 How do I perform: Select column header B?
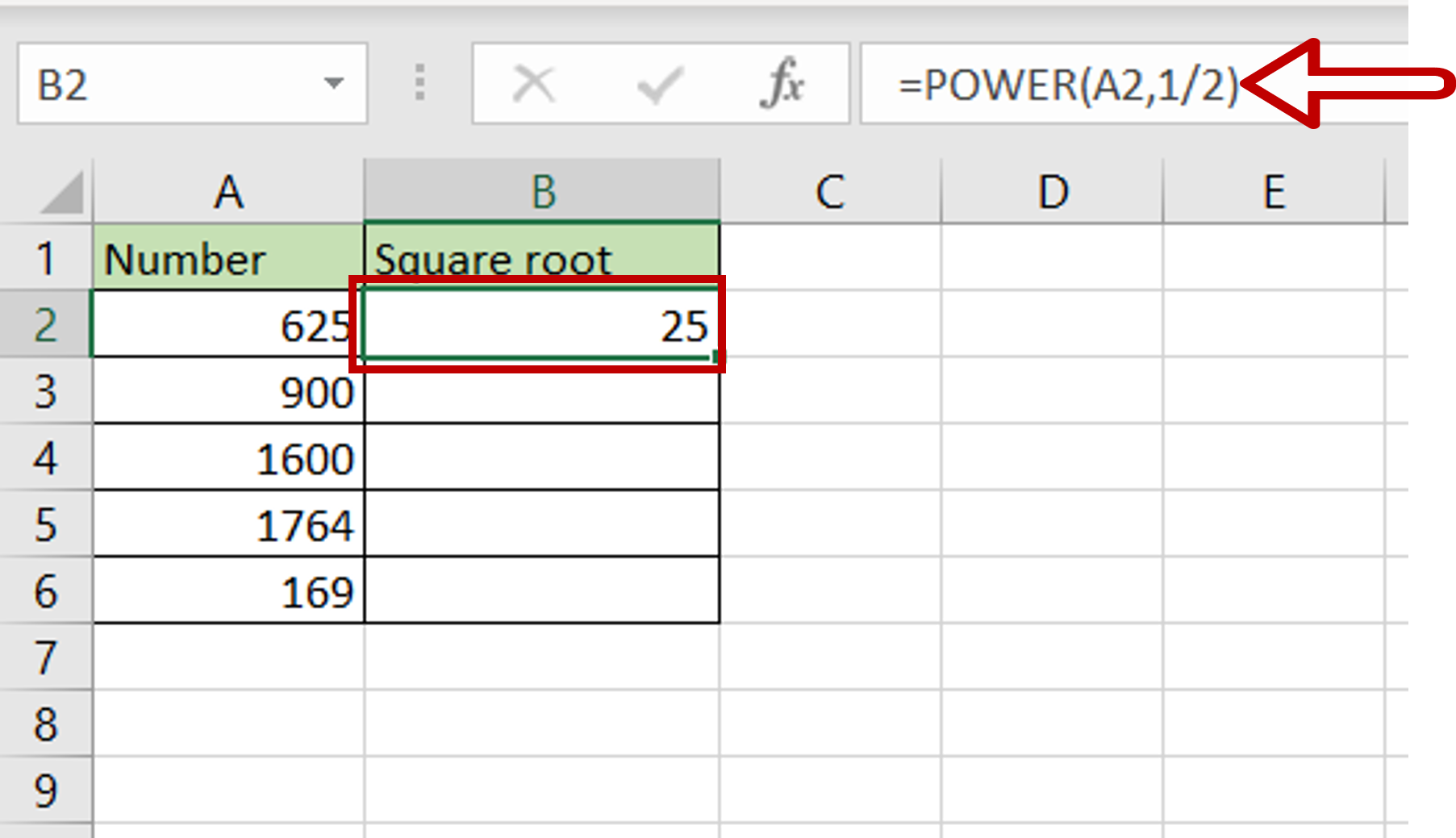click(x=542, y=191)
